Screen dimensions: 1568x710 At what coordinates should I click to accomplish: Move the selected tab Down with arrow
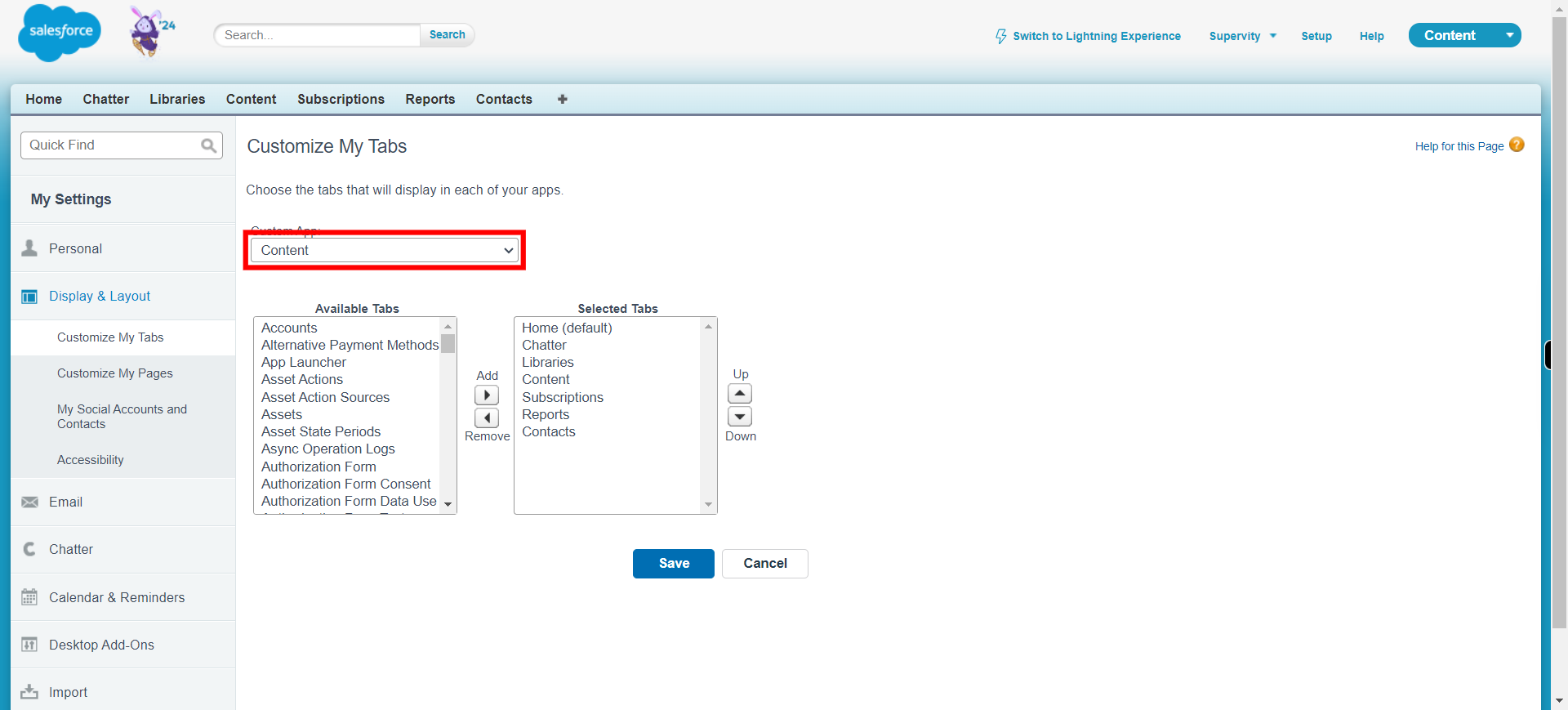740,417
